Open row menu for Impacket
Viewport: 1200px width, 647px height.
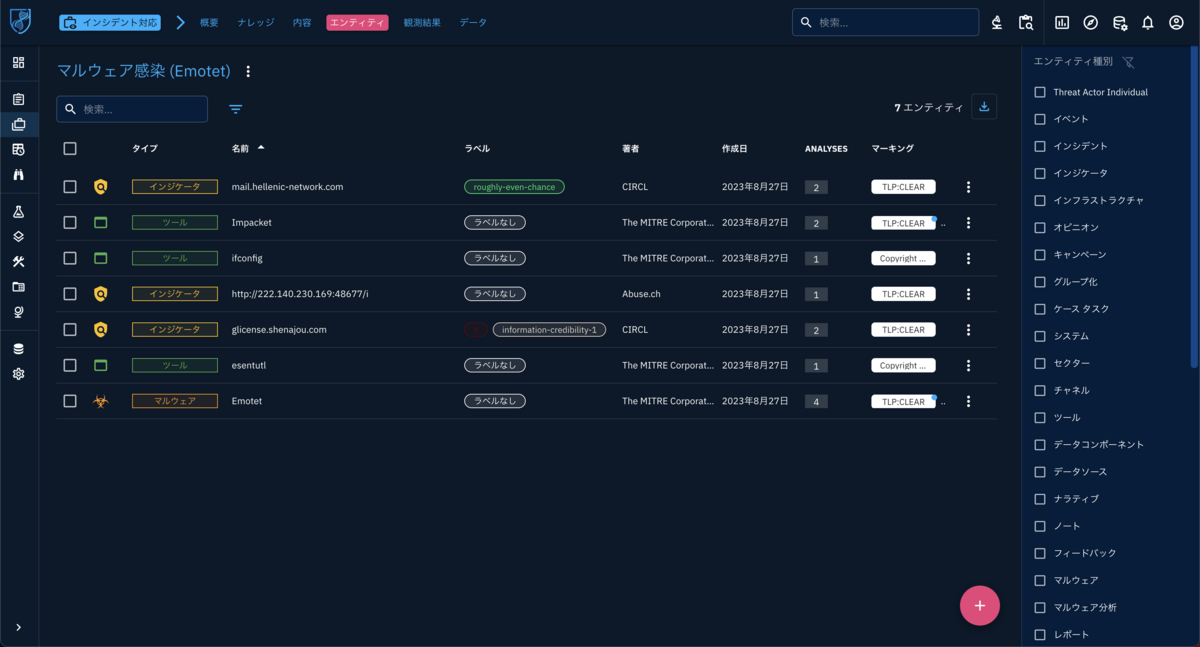[968, 223]
